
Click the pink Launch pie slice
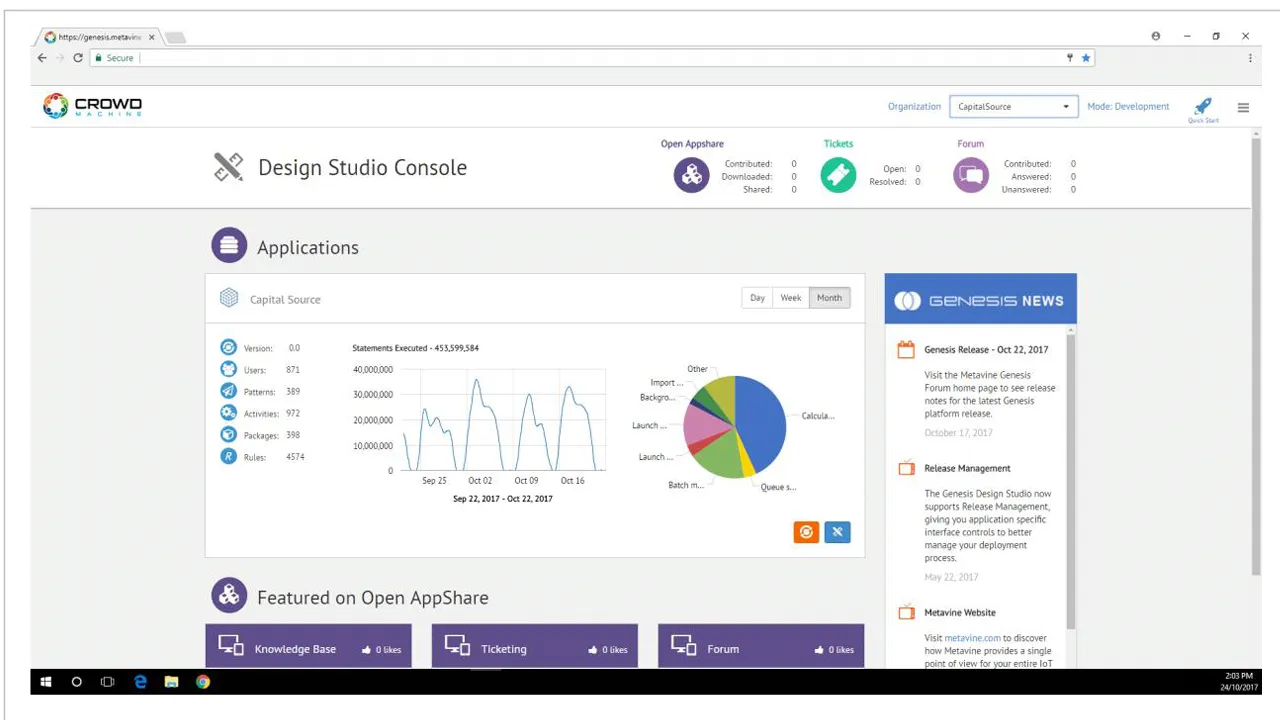(x=706, y=424)
